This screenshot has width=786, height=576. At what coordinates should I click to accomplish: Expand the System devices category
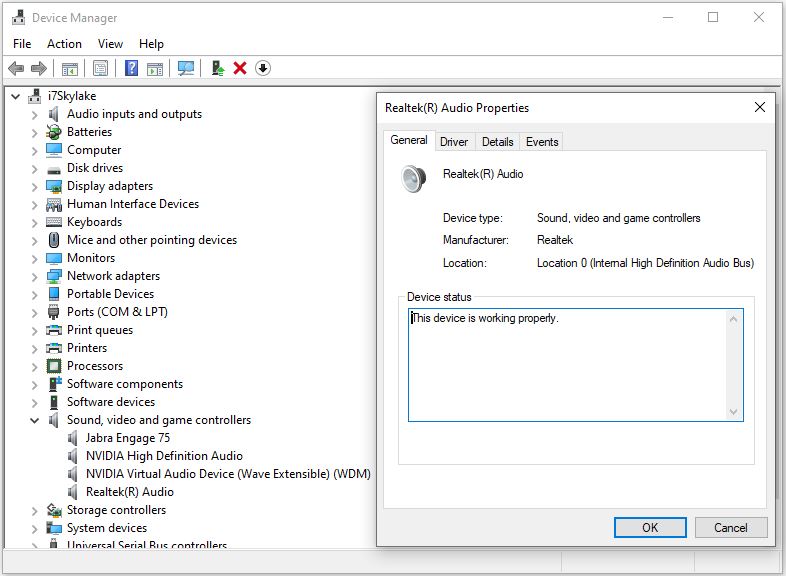pyautogui.click(x=35, y=529)
